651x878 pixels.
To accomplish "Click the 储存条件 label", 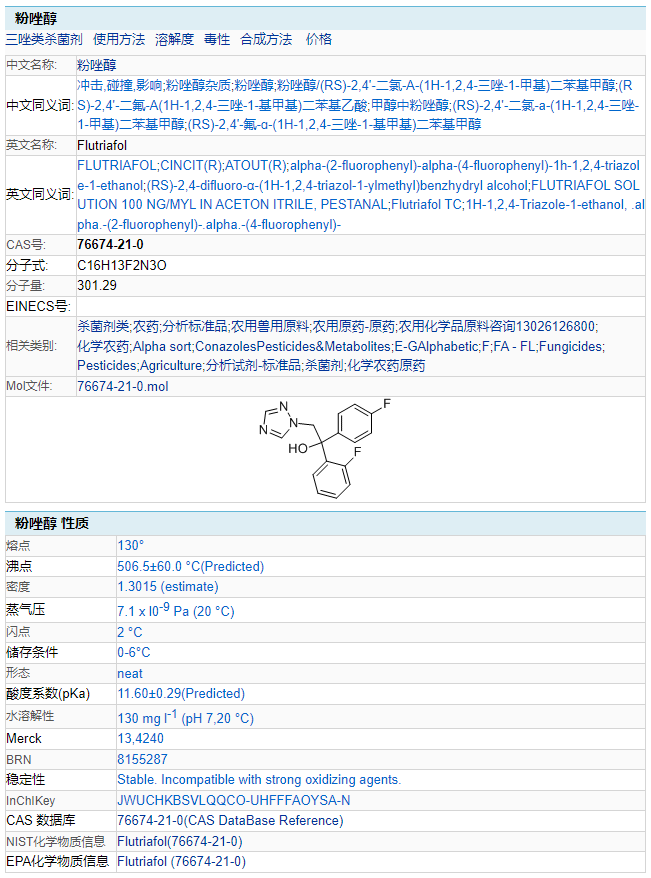I will click(32, 653).
